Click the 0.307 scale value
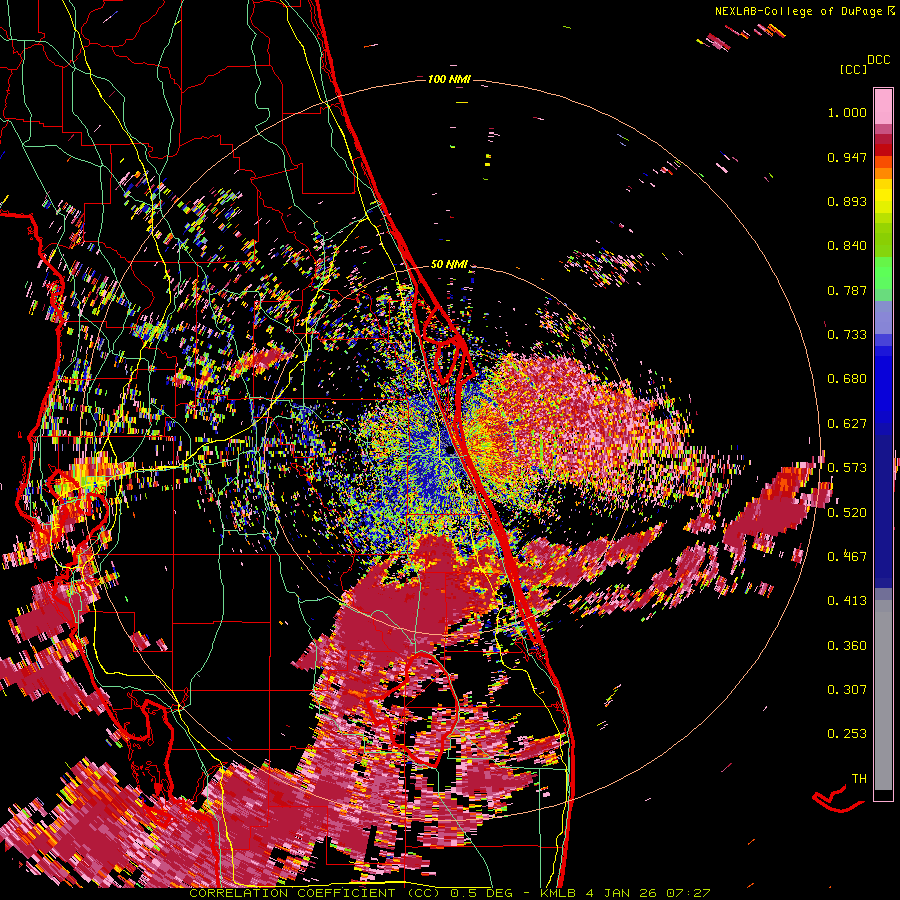Viewport: 900px width, 900px height. pyautogui.click(x=847, y=690)
